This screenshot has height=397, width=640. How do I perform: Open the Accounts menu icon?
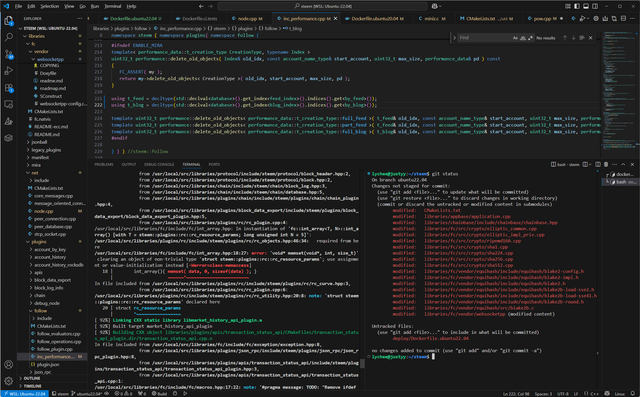[x=9, y=364]
